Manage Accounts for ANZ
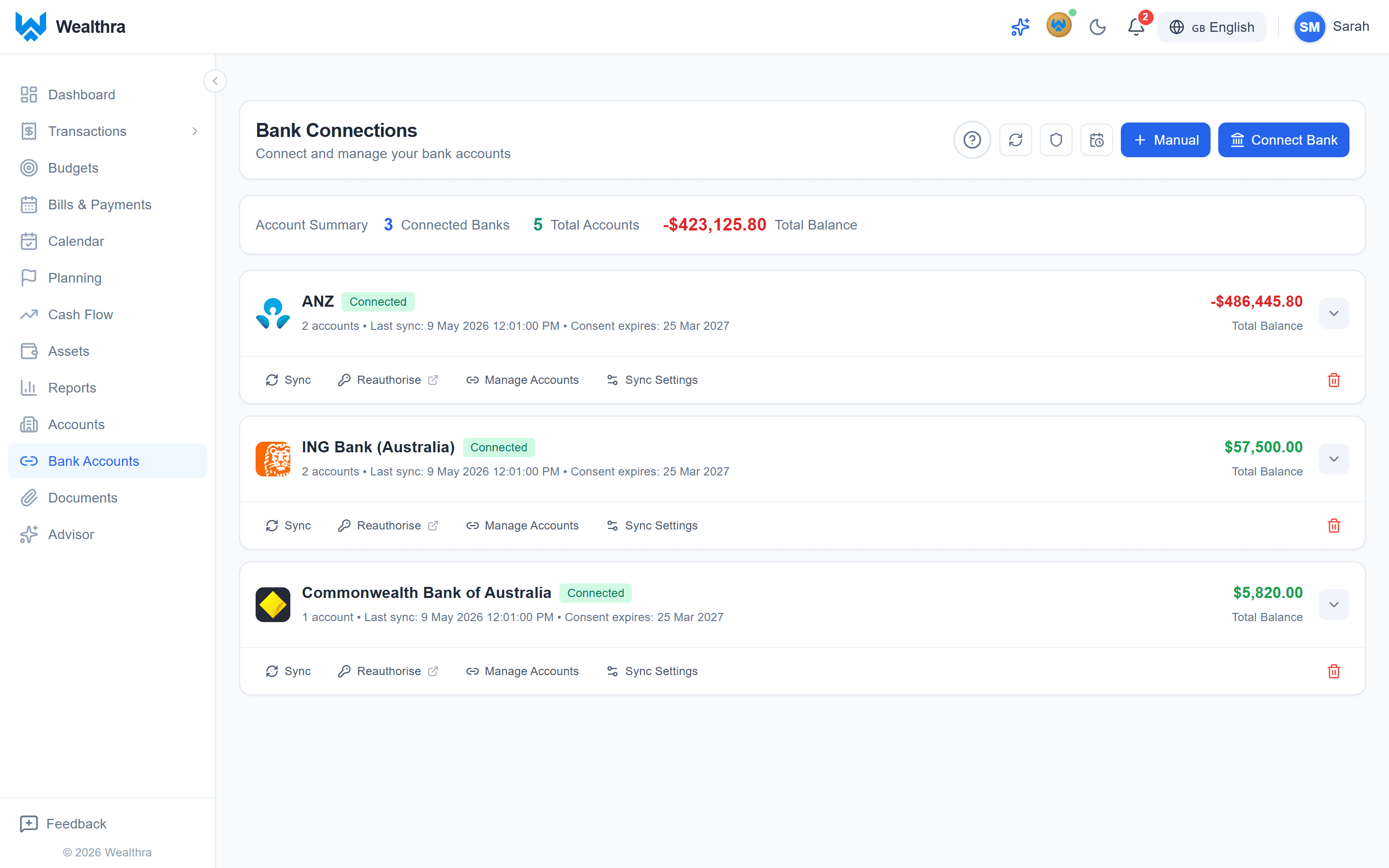This screenshot has height=868, width=1389. click(x=522, y=380)
